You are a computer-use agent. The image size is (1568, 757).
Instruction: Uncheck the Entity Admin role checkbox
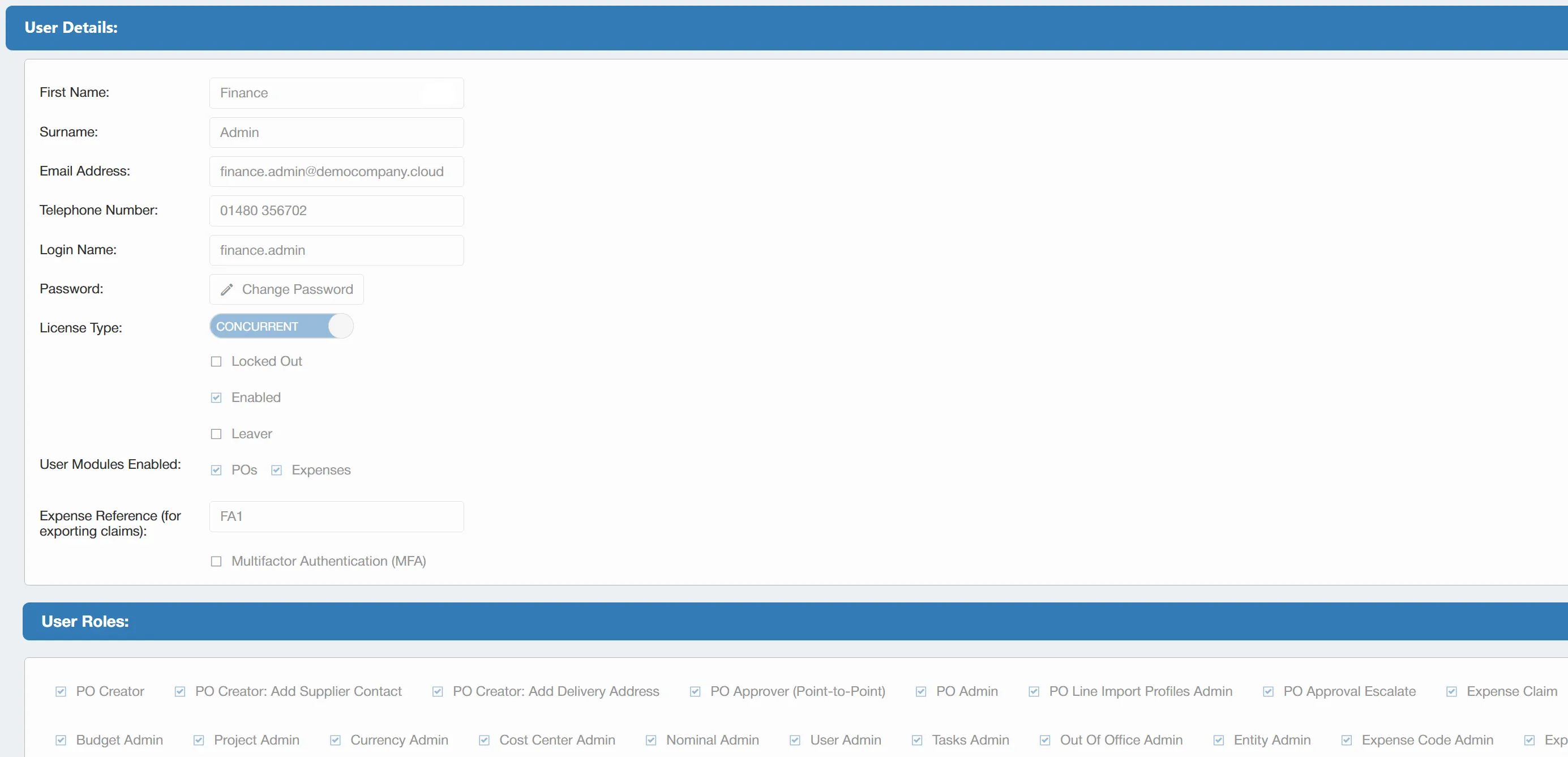(1219, 740)
